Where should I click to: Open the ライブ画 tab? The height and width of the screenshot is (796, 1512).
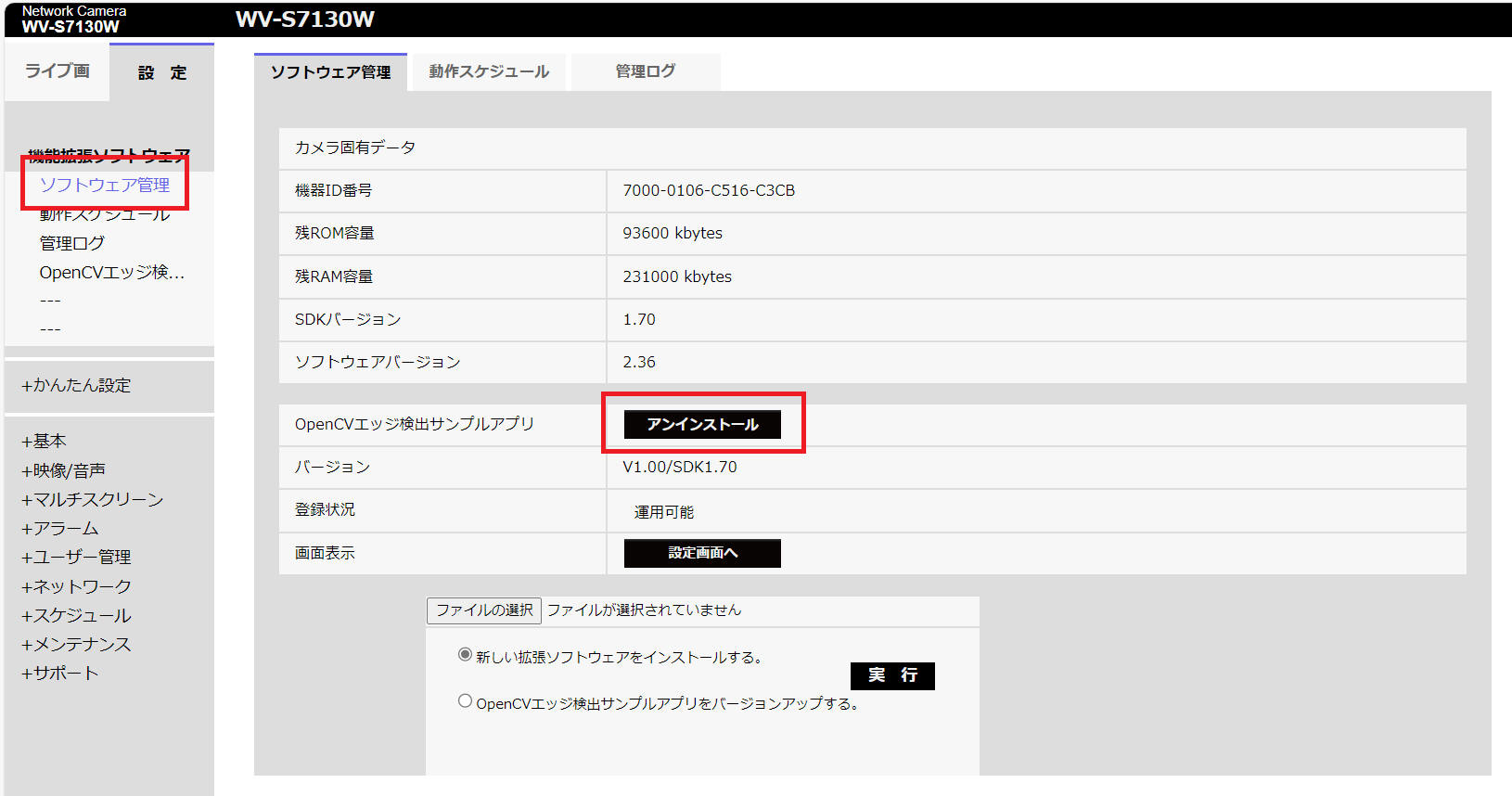coord(57,71)
